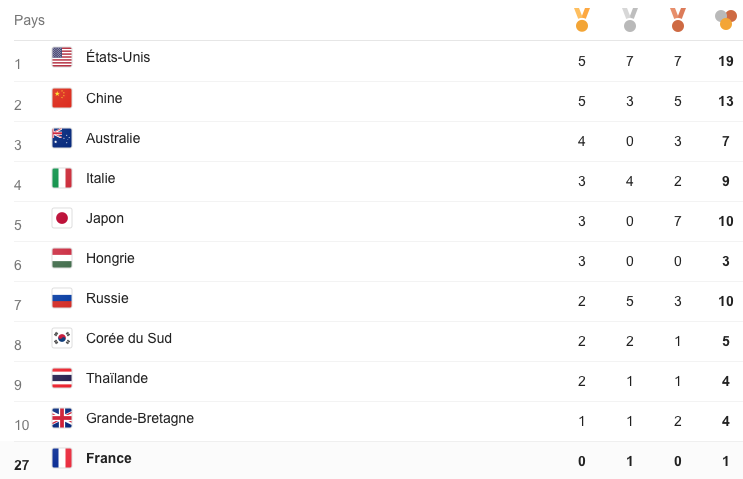Click the United States flag icon
Image resolution: width=743 pixels, height=479 pixels.
[x=62, y=58]
